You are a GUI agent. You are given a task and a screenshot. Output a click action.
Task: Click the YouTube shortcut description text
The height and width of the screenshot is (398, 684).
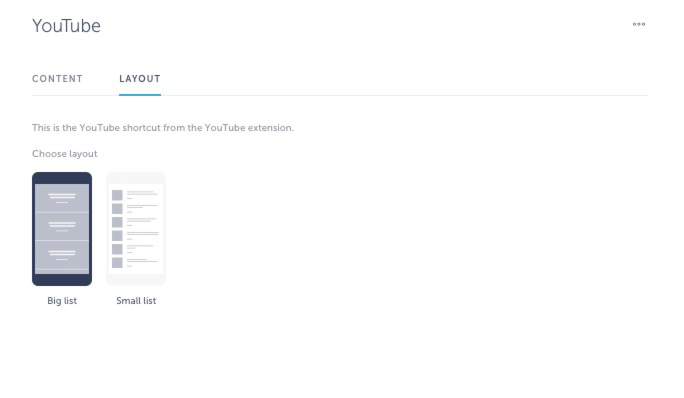tap(163, 128)
